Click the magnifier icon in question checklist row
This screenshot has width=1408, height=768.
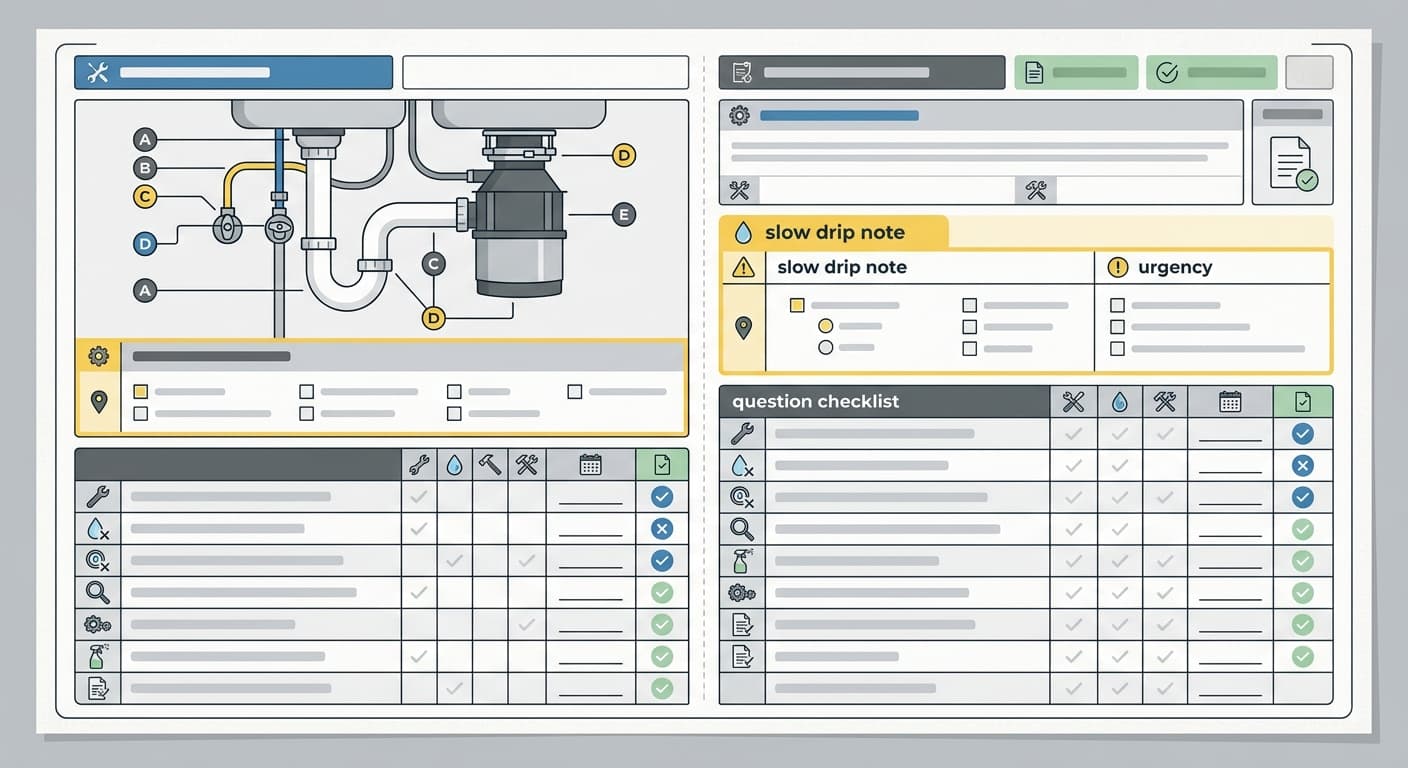click(x=742, y=529)
